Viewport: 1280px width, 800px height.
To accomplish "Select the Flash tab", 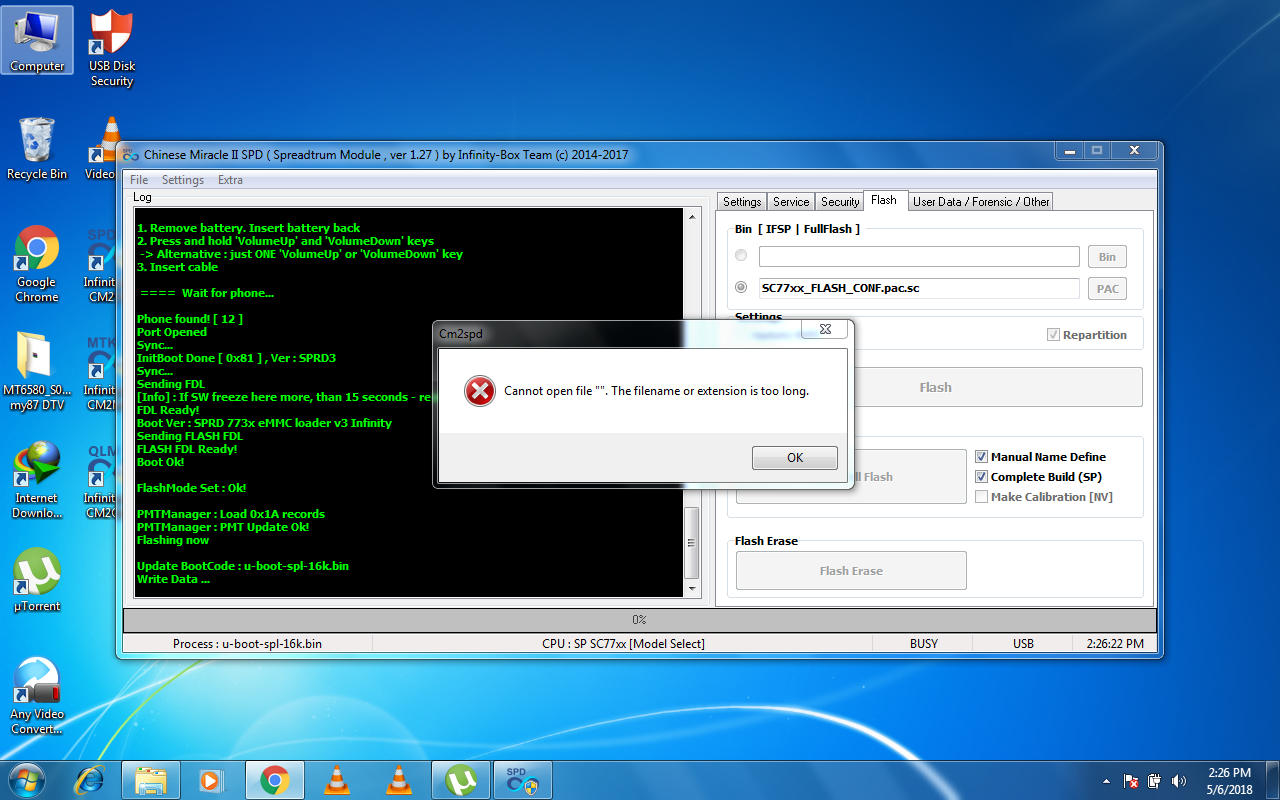I will (884, 200).
